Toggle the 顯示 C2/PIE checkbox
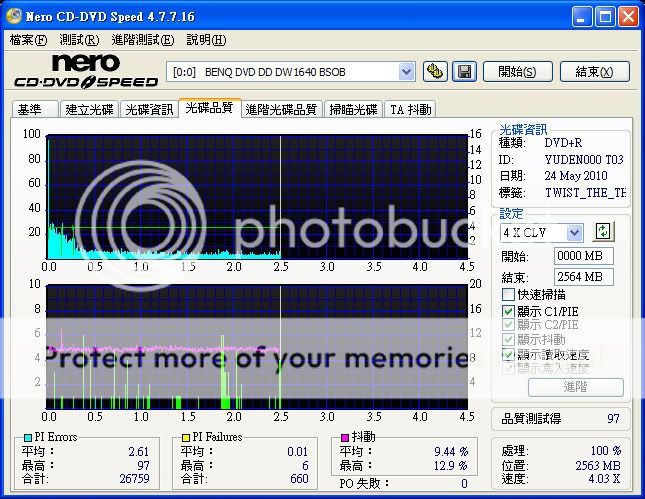Viewport: 645px width, 499px height. pos(508,325)
